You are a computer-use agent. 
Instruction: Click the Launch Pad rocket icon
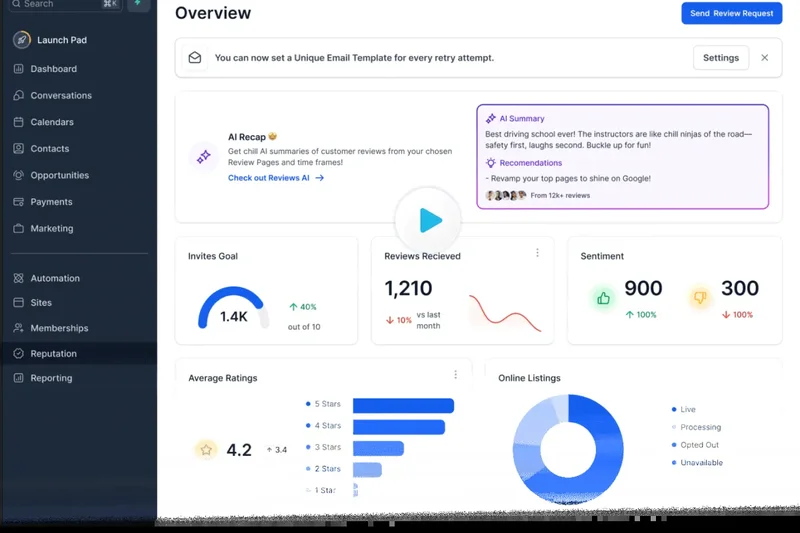[x=22, y=40]
